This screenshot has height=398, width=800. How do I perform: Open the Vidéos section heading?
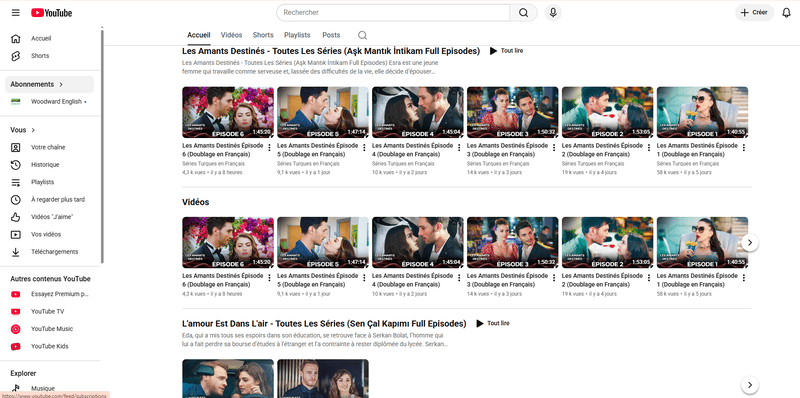pos(195,202)
